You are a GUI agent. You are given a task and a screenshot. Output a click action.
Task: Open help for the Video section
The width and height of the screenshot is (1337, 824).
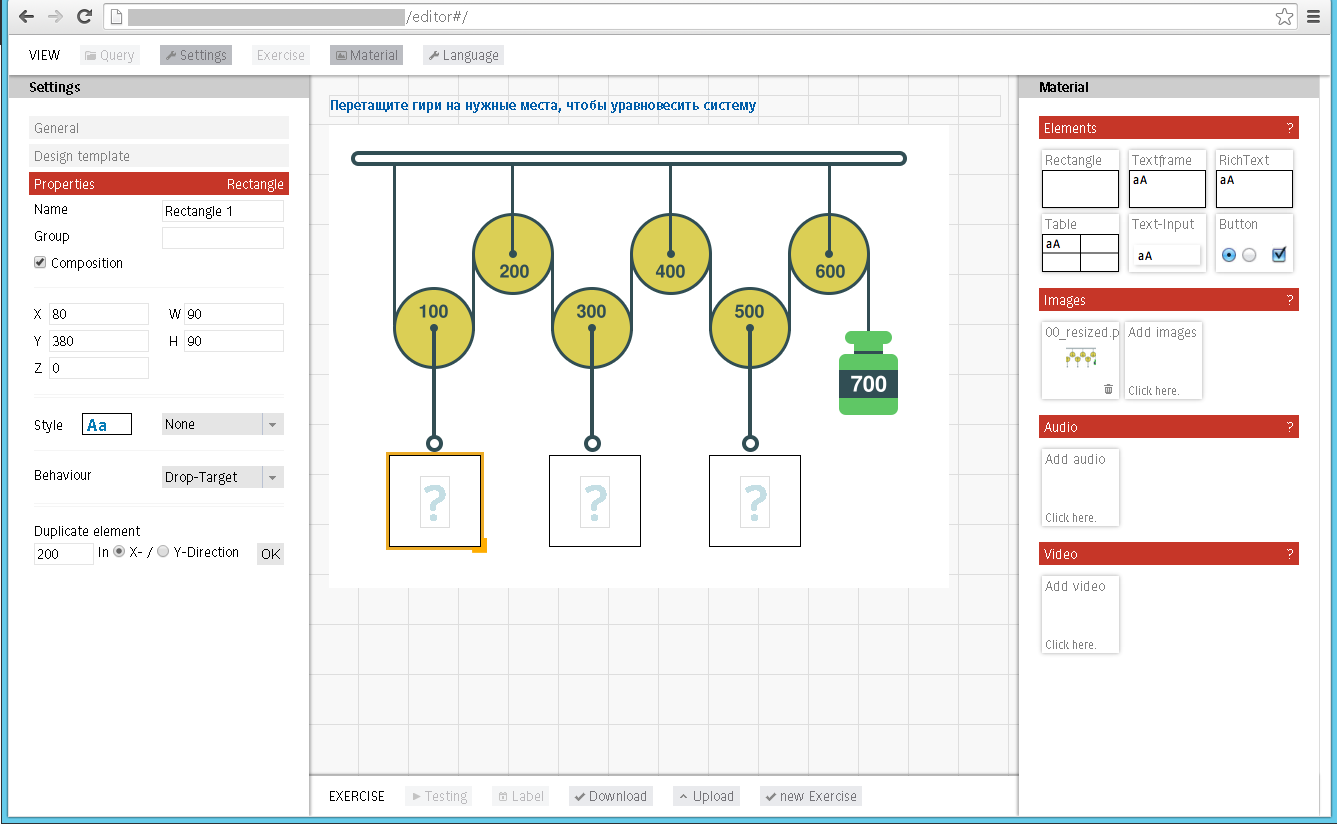pyautogui.click(x=1290, y=554)
